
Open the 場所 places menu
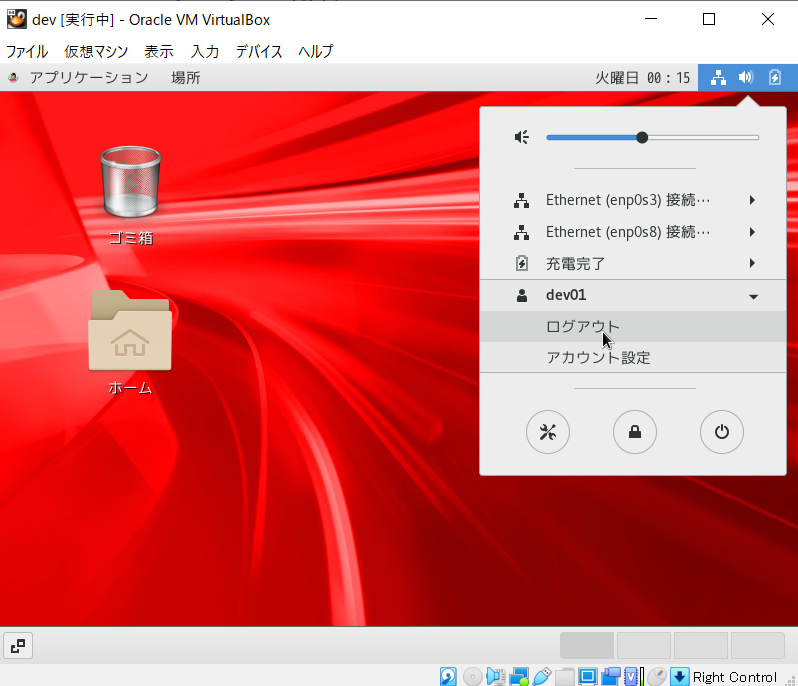(186, 78)
